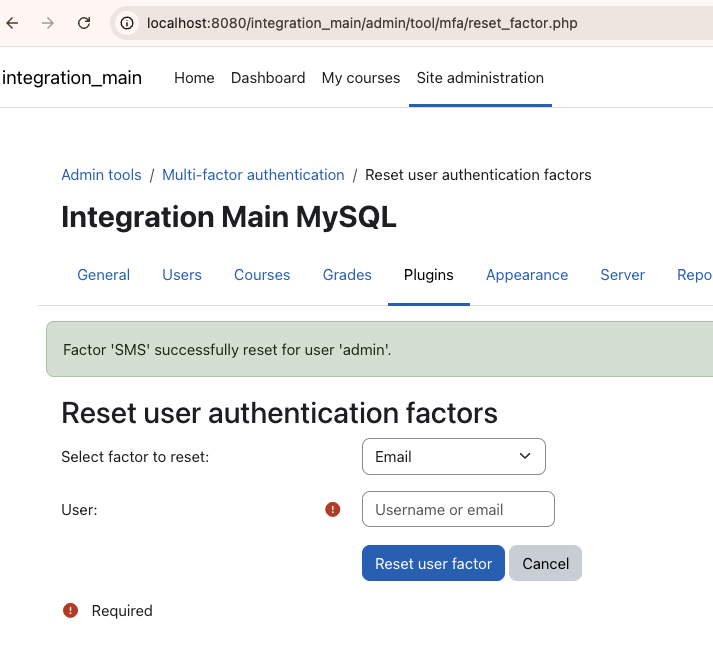Click the red required icon in legend
The width and height of the screenshot is (713, 649).
pyautogui.click(x=70, y=610)
